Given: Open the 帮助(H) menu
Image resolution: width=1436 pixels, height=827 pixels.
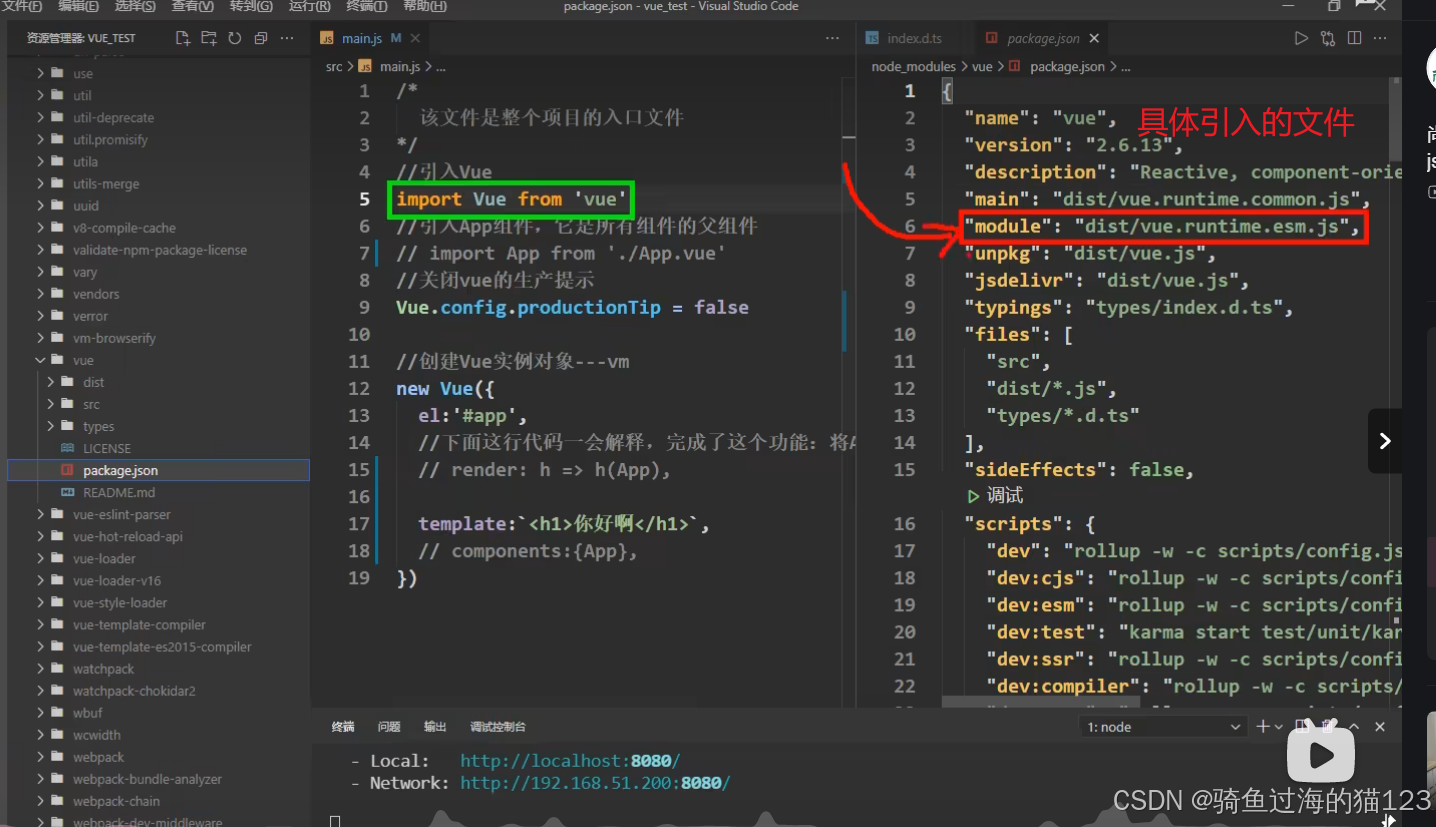Looking at the screenshot, I should (424, 6).
